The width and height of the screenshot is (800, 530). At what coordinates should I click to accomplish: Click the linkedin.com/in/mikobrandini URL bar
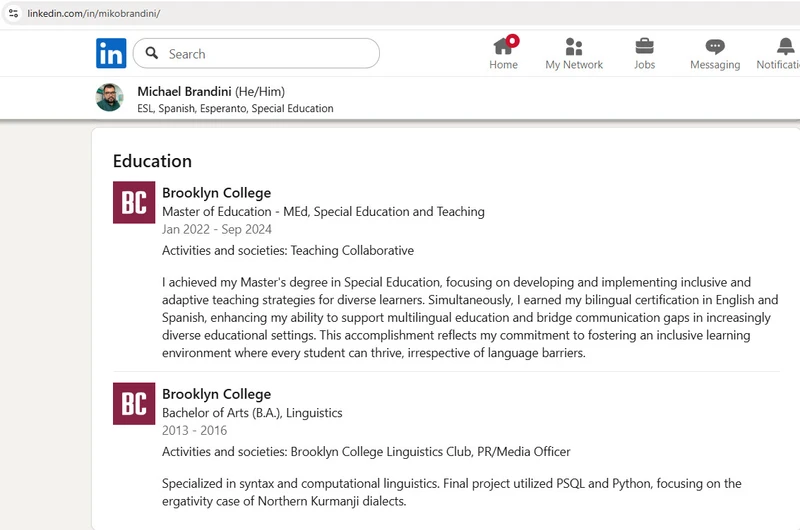[94, 14]
